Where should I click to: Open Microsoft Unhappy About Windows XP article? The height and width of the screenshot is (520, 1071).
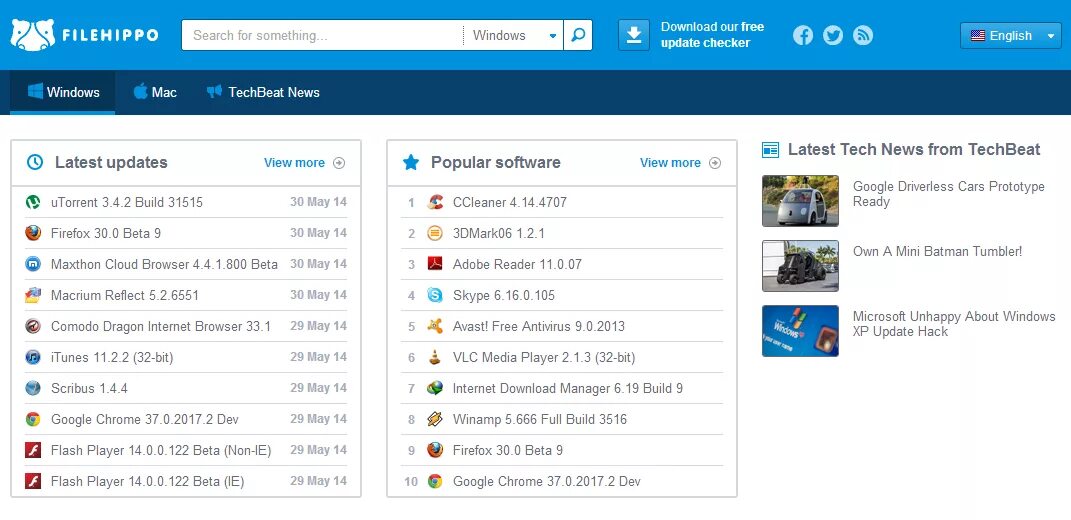pos(954,324)
